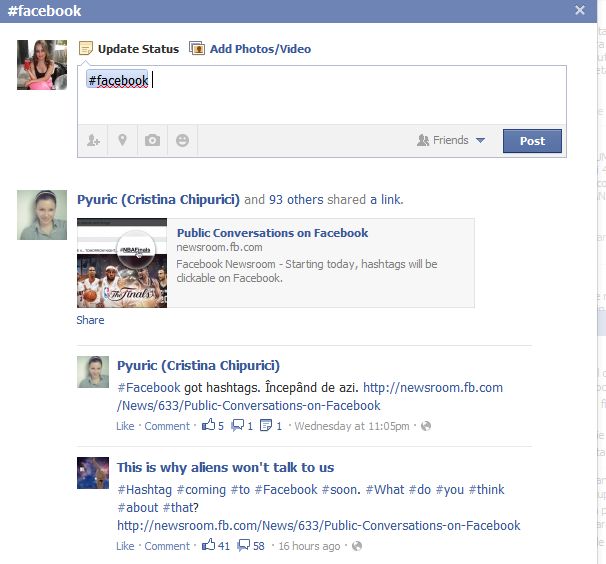The height and width of the screenshot is (564, 606).
Task: Open 'This is why aliens won't talk to us' page
Action: (x=226, y=467)
